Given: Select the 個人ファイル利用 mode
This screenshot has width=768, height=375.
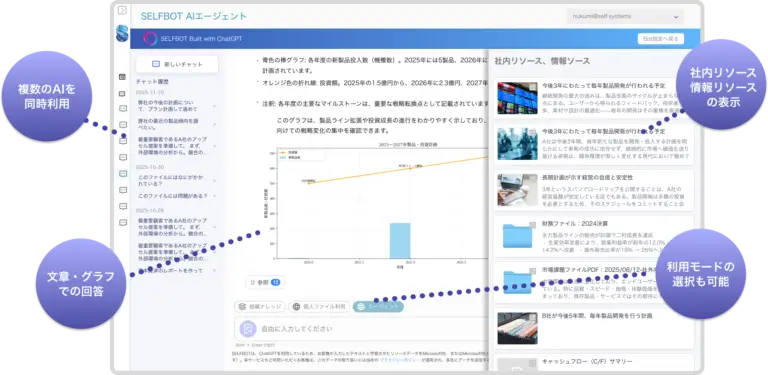Looking at the screenshot, I should point(319,307).
